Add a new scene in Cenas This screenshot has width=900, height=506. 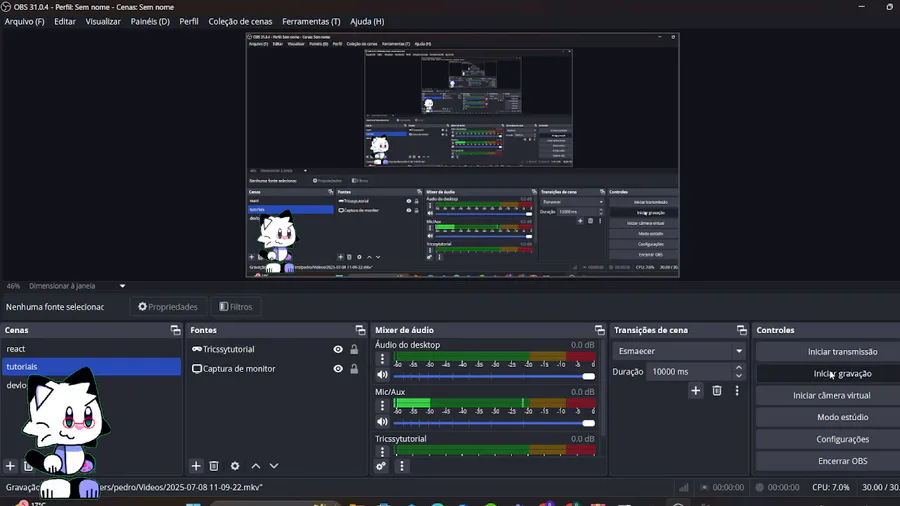(10, 466)
